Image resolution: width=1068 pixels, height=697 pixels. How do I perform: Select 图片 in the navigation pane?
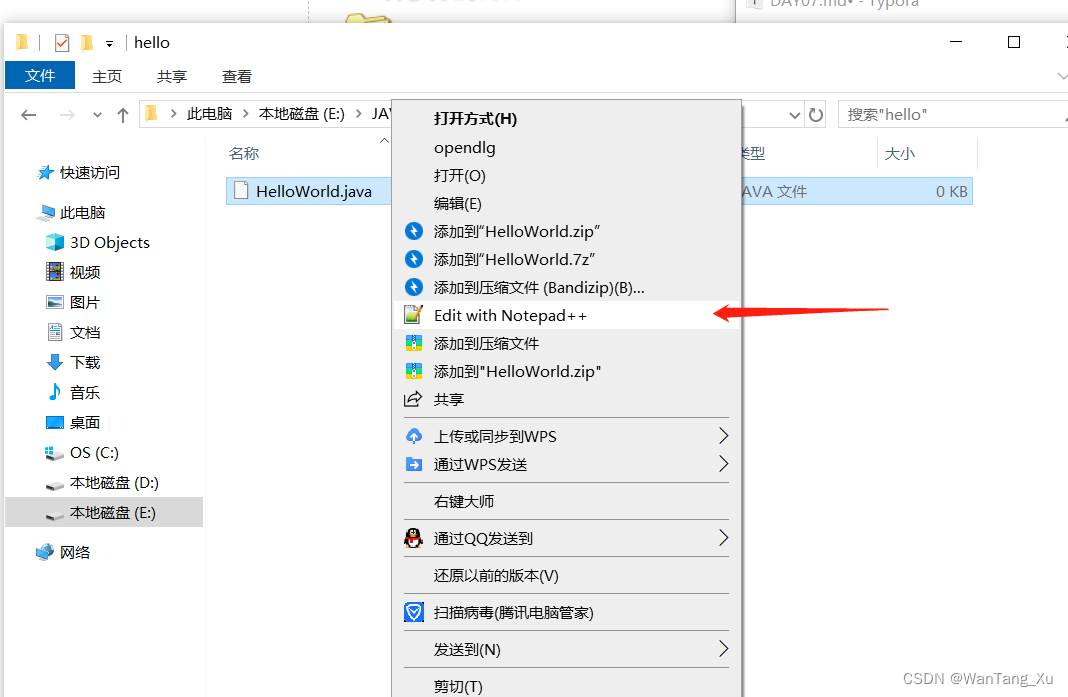point(84,303)
